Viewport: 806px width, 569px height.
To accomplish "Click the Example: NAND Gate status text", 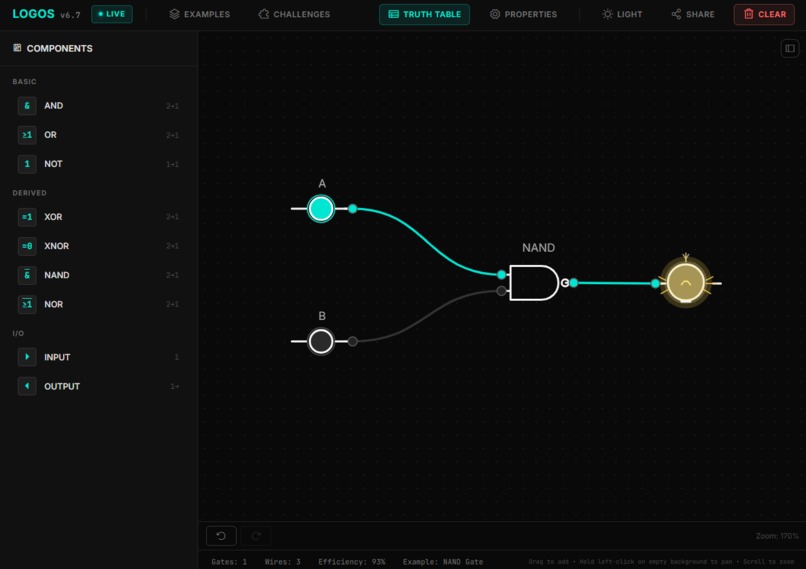I will (x=443, y=562).
